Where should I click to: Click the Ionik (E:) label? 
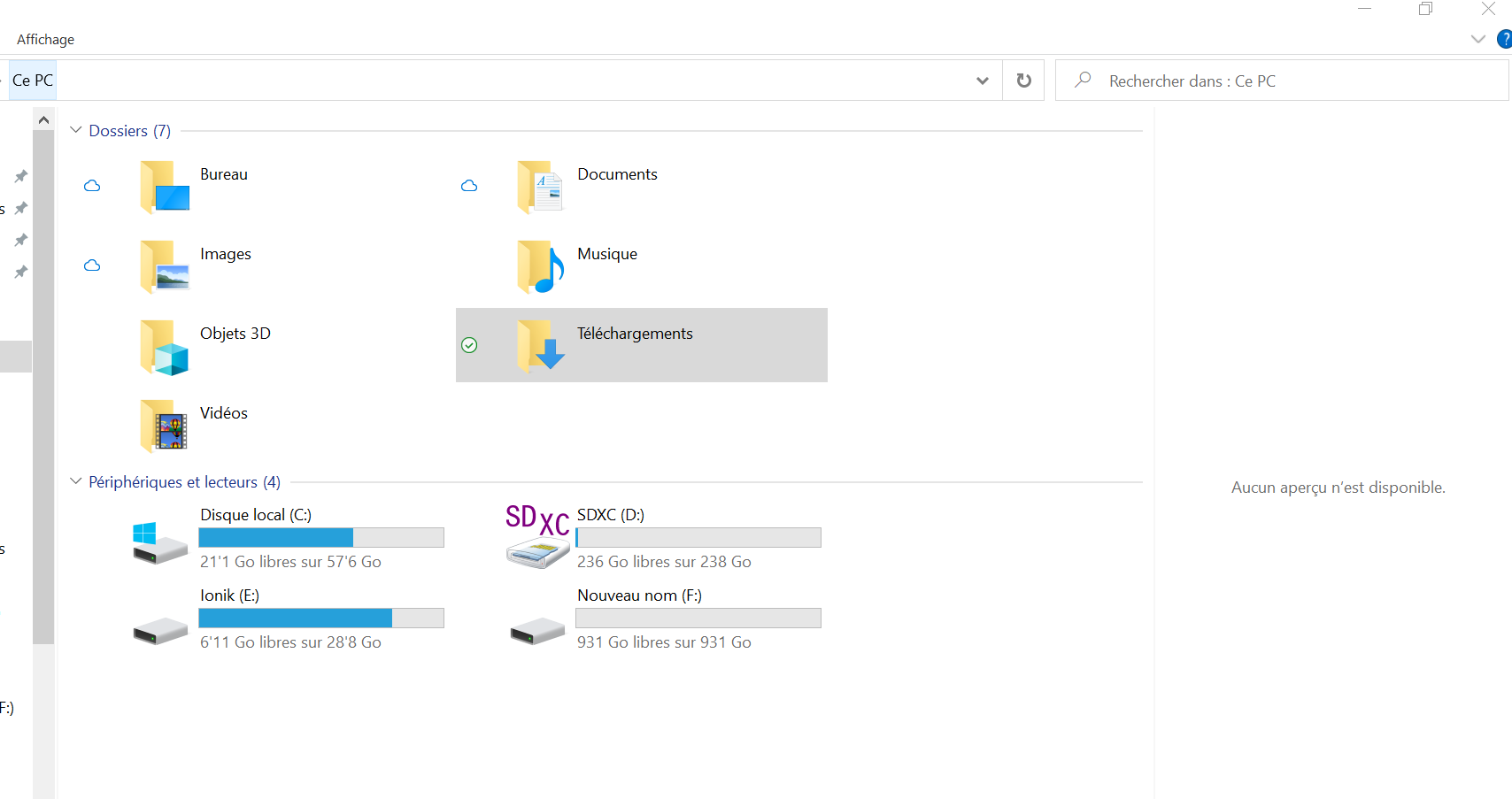click(x=229, y=595)
